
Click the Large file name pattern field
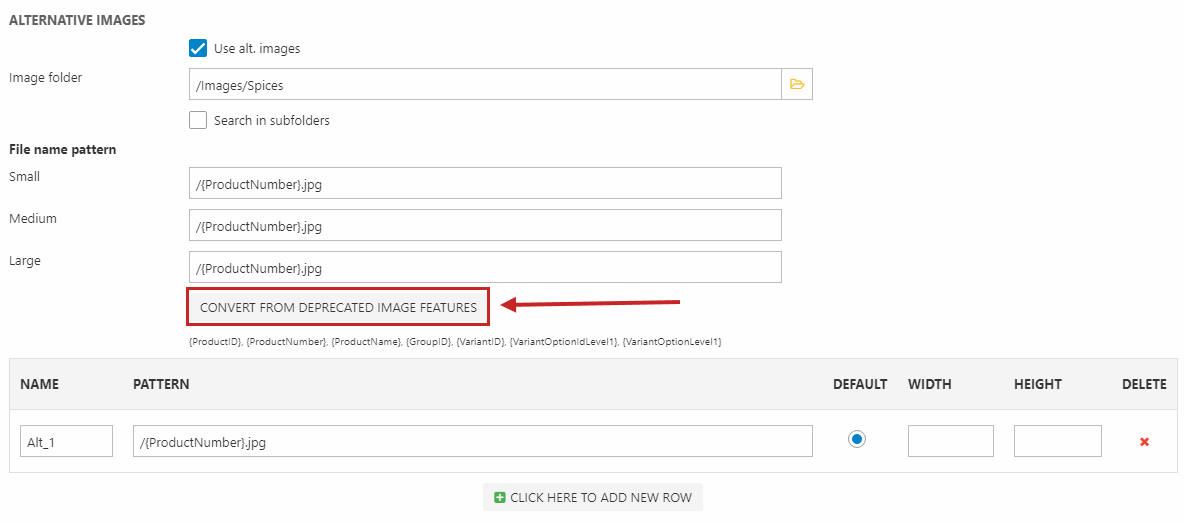484,267
